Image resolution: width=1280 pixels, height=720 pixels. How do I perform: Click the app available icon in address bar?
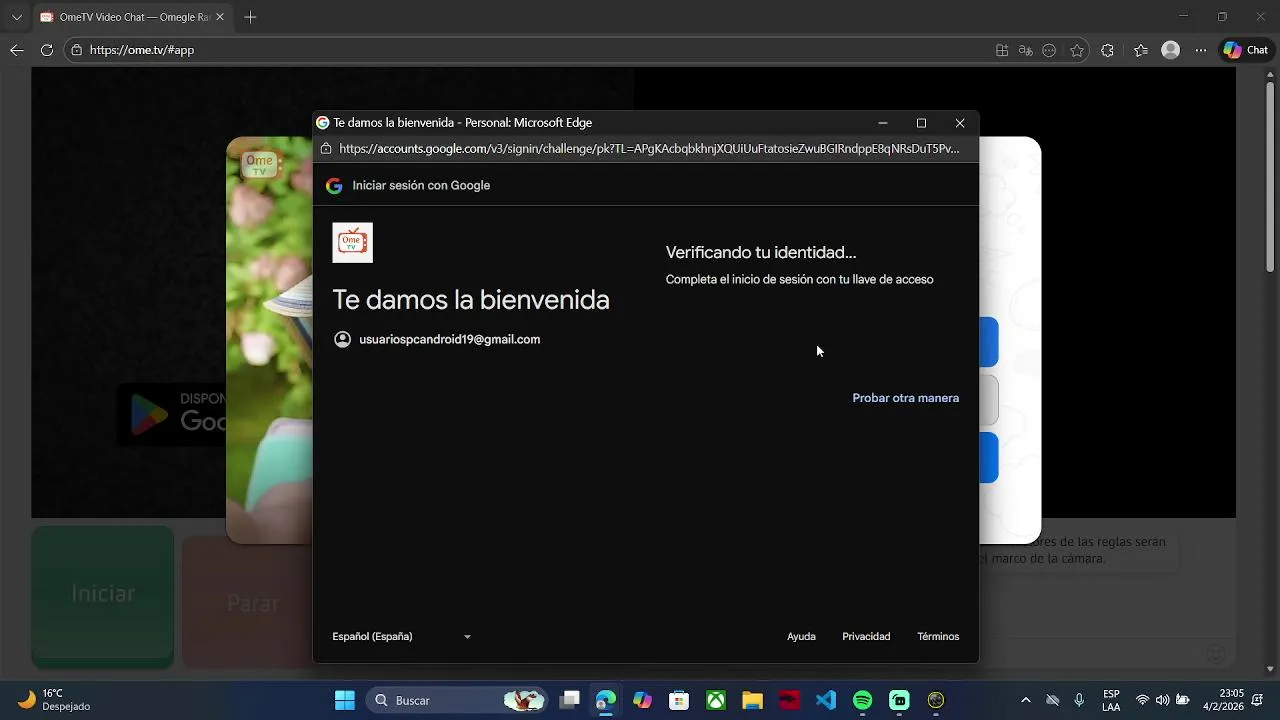[x=1002, y=50]
